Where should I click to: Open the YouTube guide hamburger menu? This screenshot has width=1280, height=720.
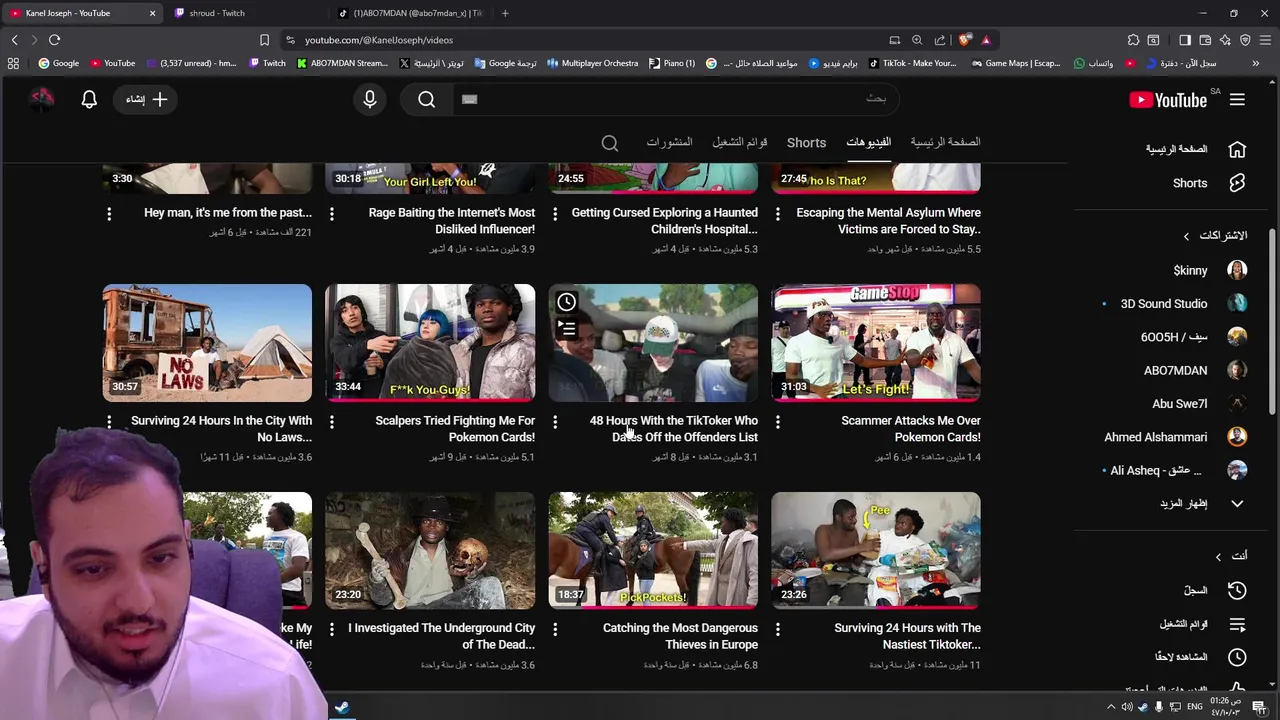(1237, 100)
